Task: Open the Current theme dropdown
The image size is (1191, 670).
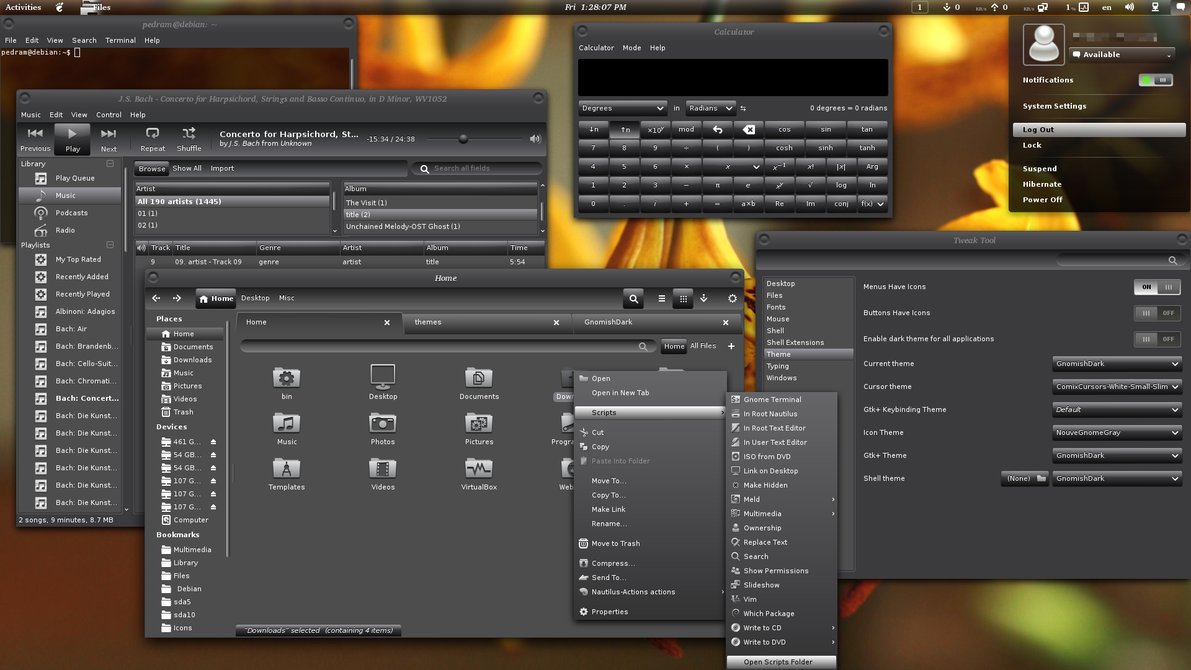Action: pyautogui.click(x=1117, y=364)
